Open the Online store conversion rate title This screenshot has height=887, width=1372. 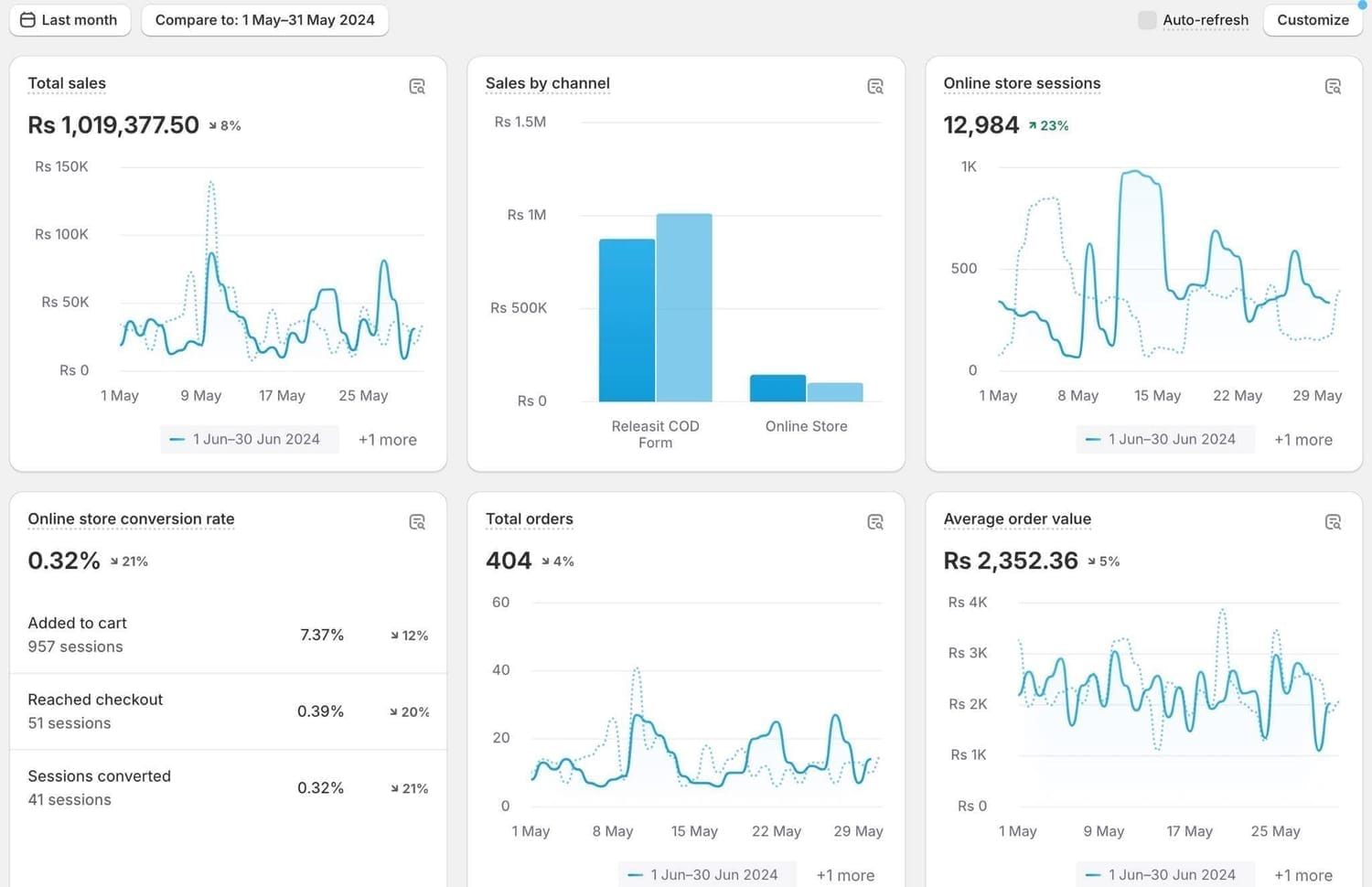(x=131, y=519)
